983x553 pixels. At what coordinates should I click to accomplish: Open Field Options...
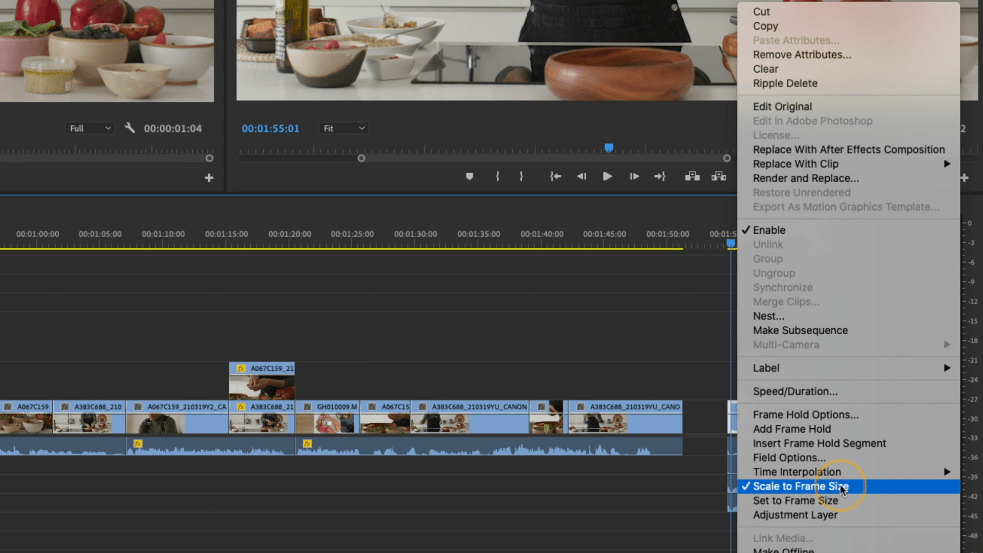click(x=848, y=458)
